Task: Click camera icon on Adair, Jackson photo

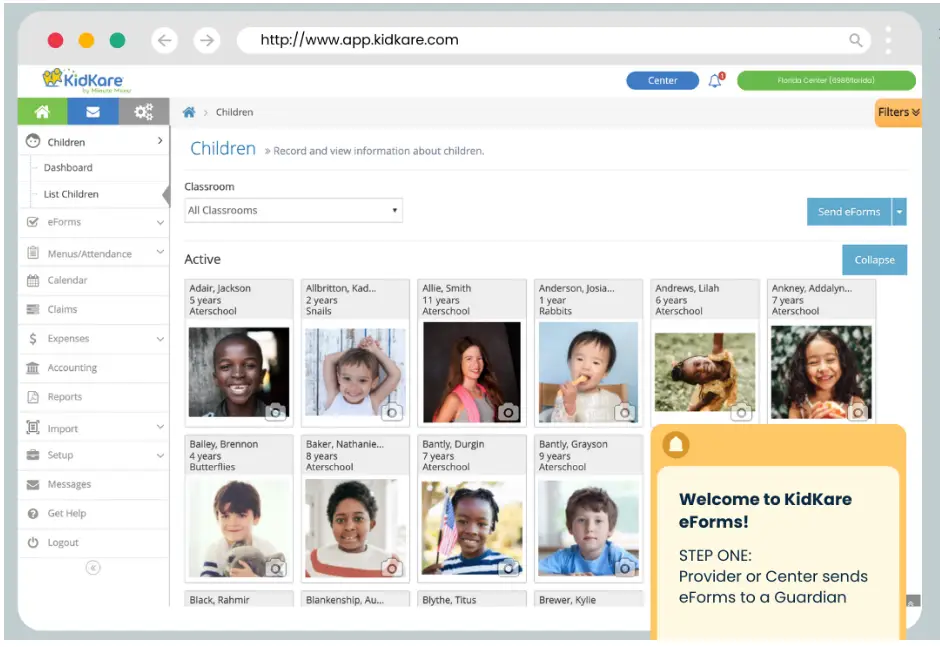Action: pos(276,411)
